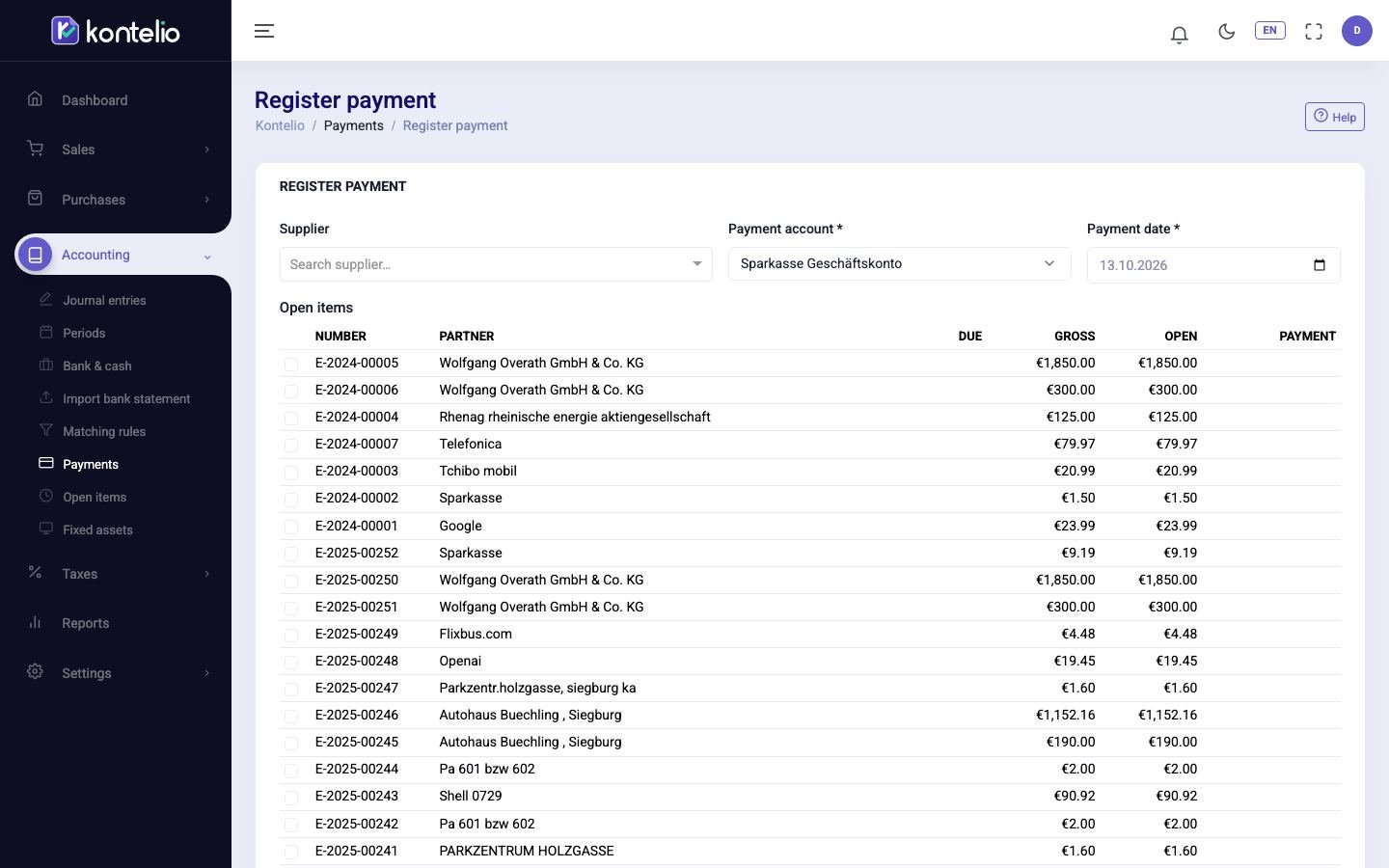
Task: Collapse sidebar with hamburger icon
Action: tap(264, 31)
